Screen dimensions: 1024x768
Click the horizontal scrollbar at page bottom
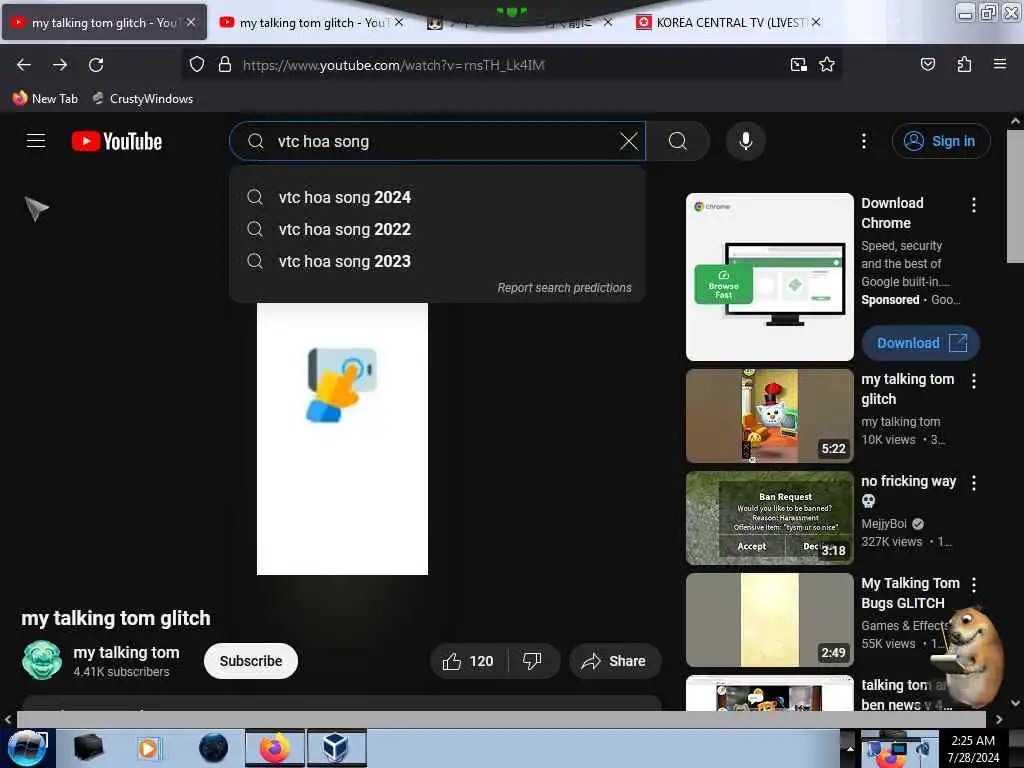click(x=501, y=719)
